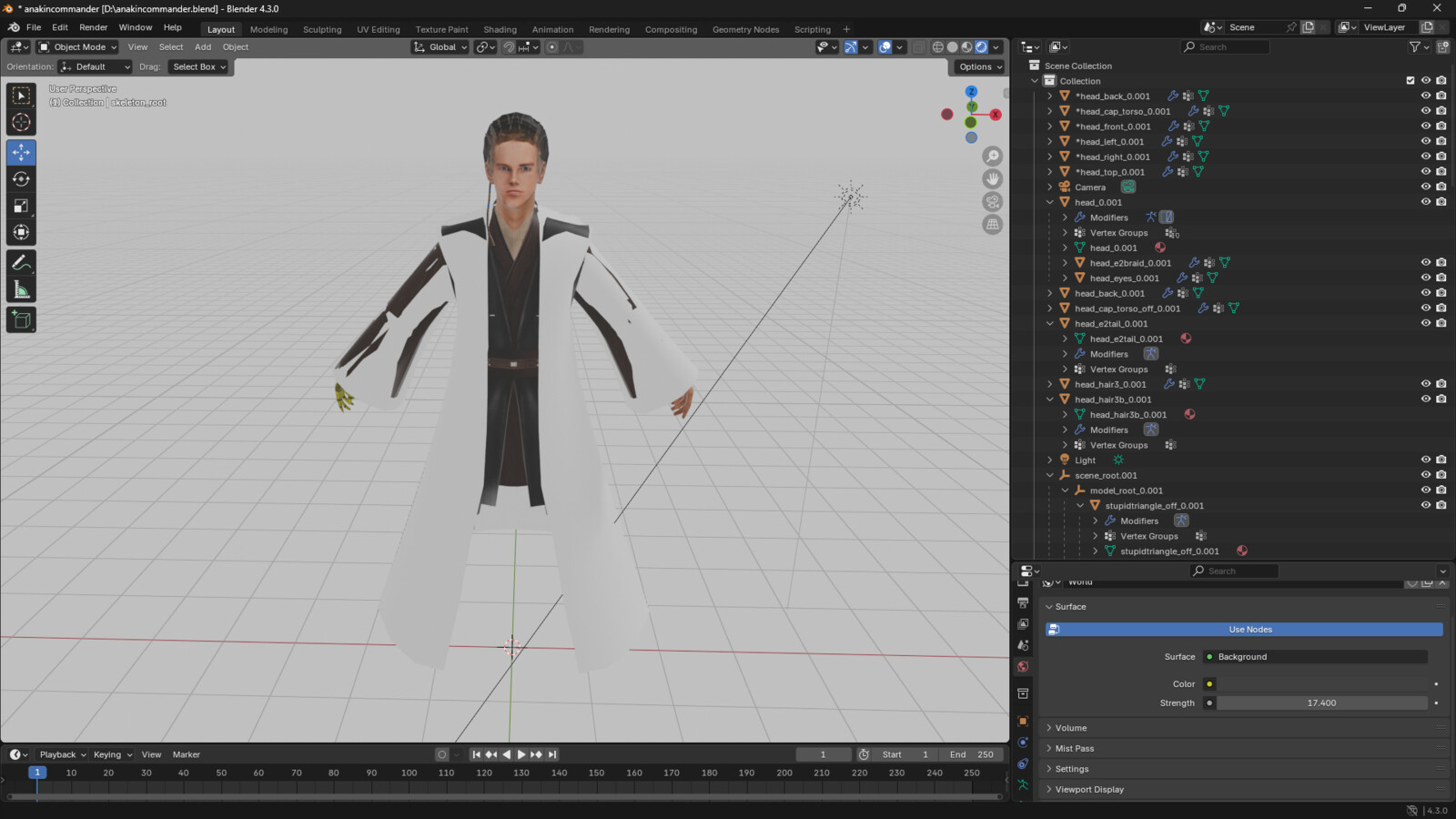Select the Annotate tool

tap(21, 263)
